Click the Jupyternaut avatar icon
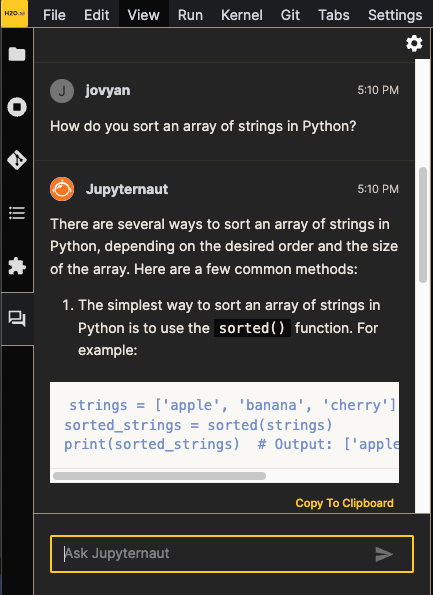Screen dimensions: 433x595 tap(62, 189)
